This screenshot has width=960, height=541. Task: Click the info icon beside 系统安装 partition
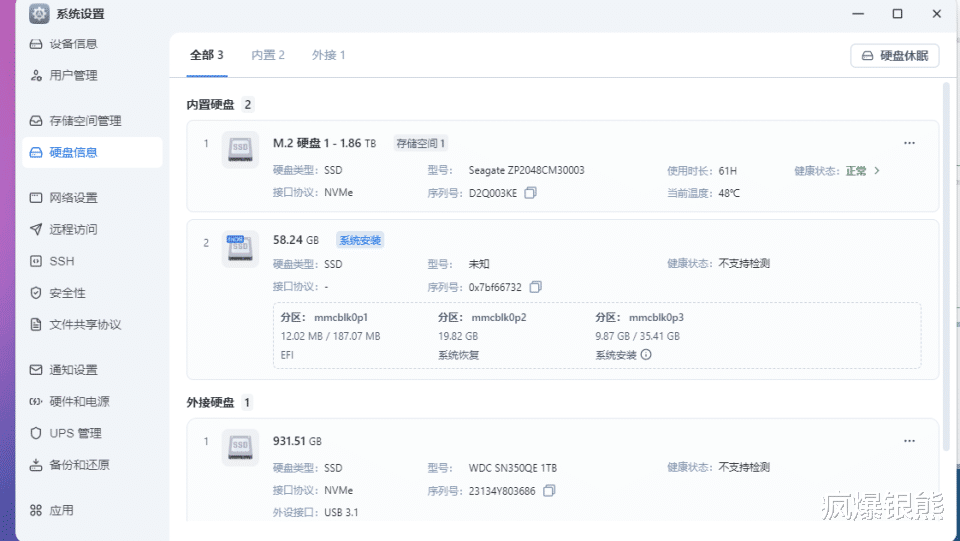(x=646, y=354)
